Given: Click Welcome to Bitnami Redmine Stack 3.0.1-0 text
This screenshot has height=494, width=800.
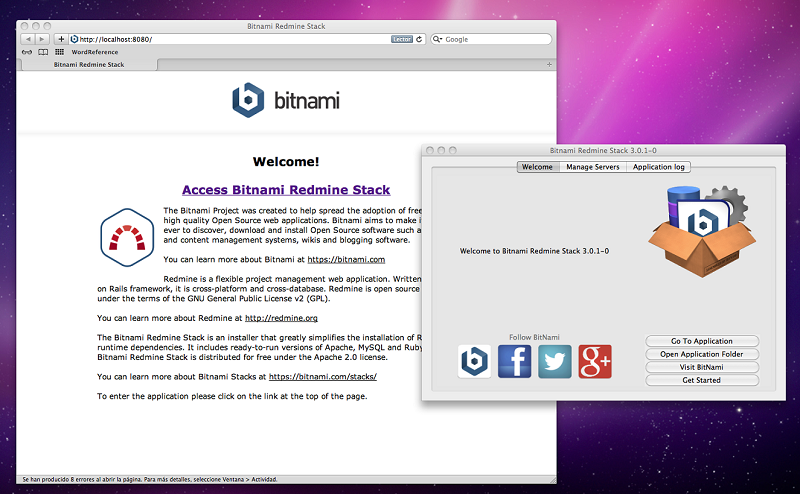Looking at the screenshot, I should (534, 251).
